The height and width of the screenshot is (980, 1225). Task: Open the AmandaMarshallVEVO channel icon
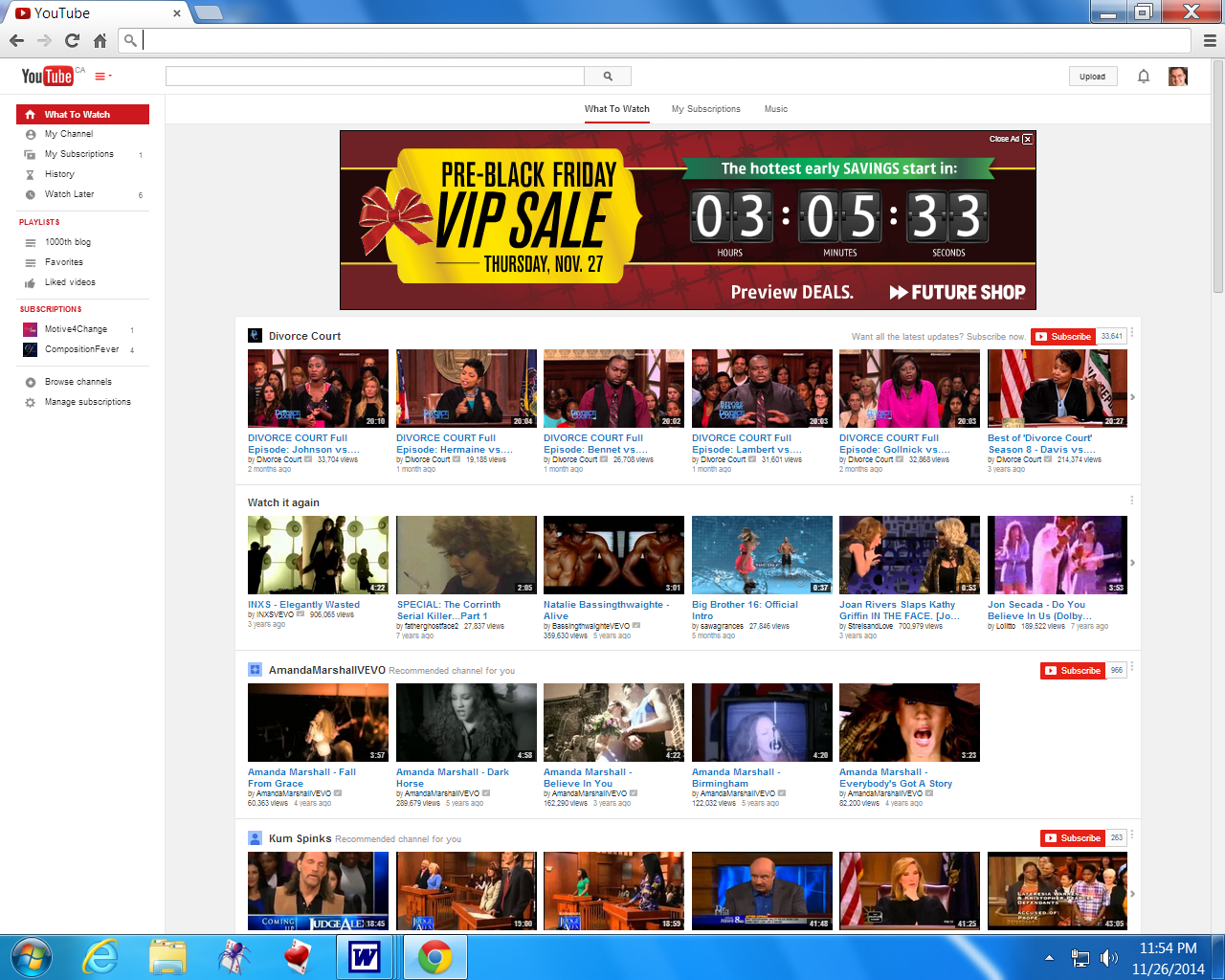[256, 670]
